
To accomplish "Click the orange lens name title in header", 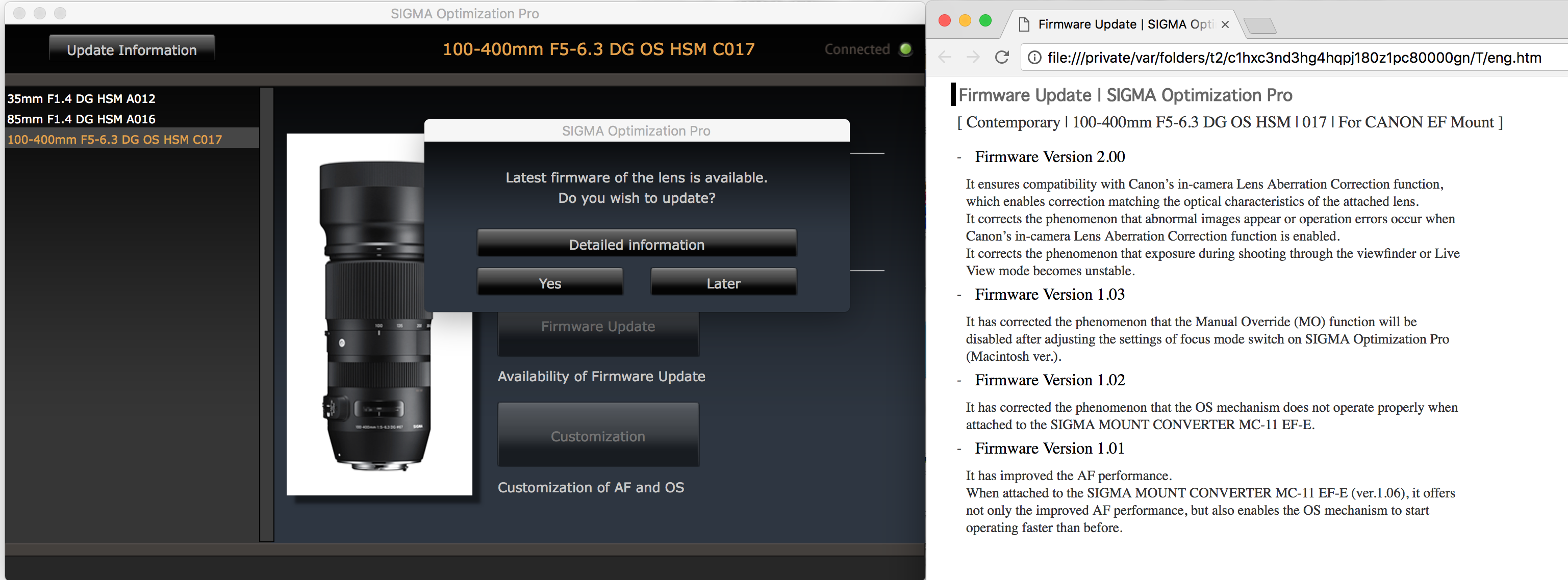I will click(598, 49).
